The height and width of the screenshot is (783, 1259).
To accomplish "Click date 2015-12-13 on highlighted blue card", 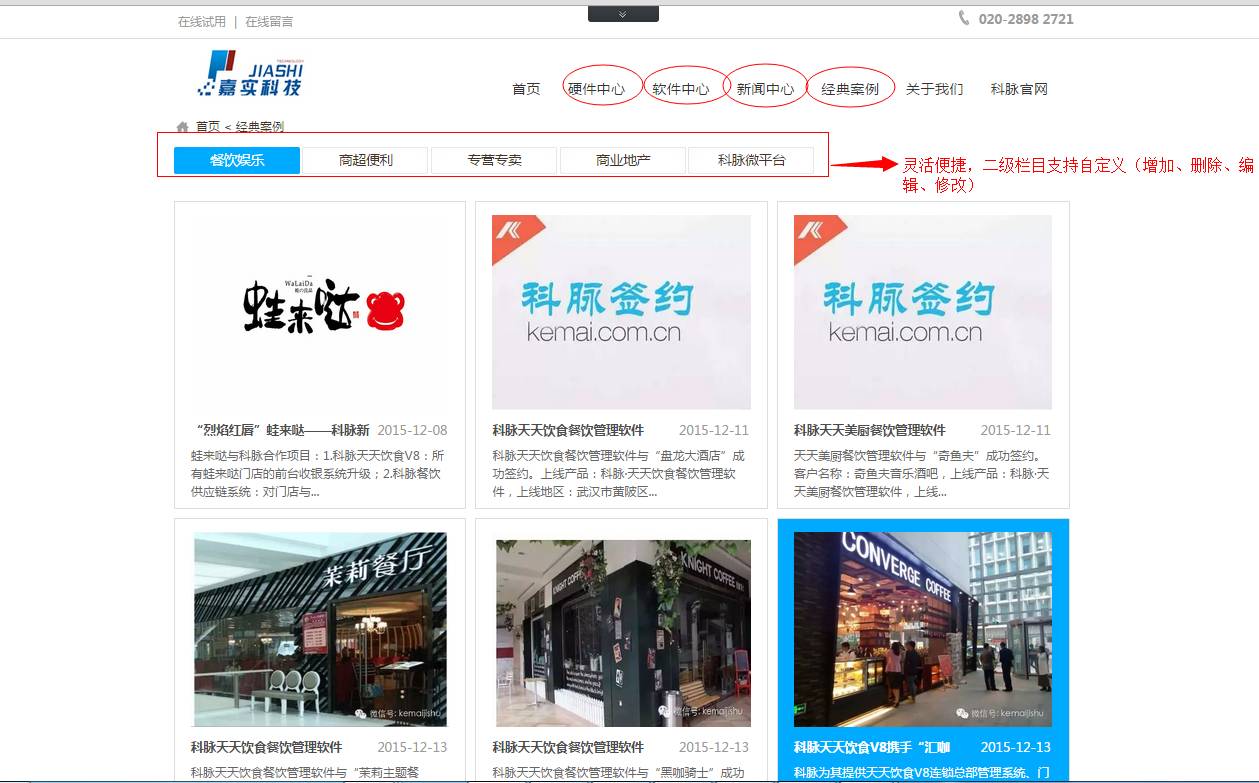I will click(x=1015, y=747).
